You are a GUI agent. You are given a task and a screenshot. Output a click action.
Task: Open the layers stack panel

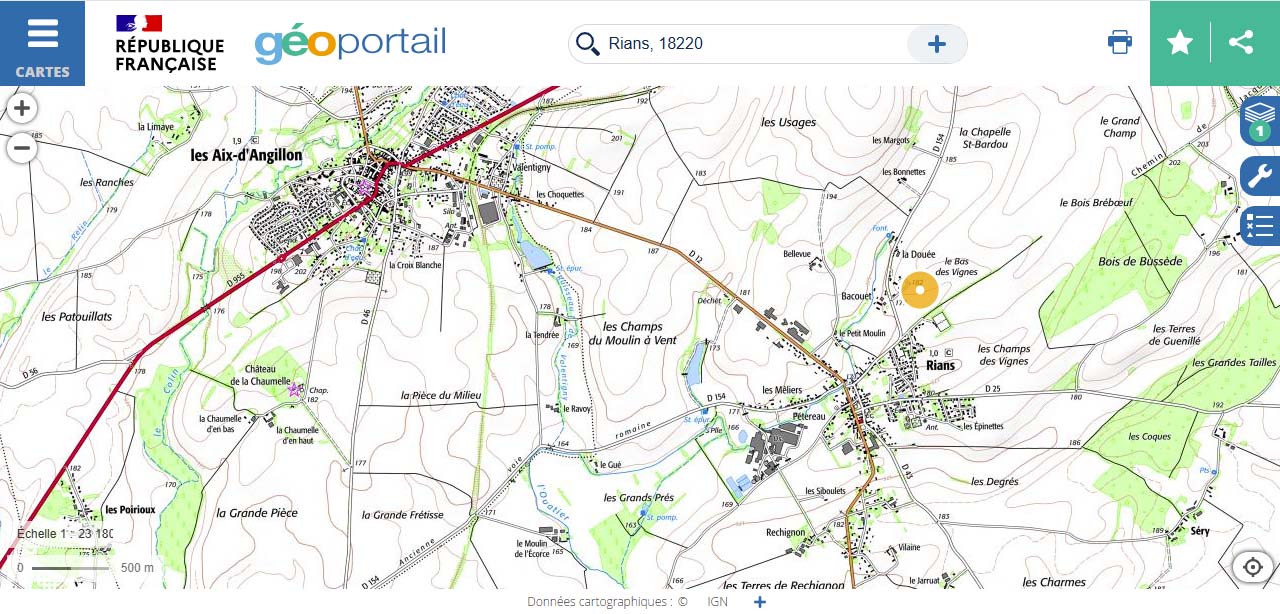click(1260, 121)
